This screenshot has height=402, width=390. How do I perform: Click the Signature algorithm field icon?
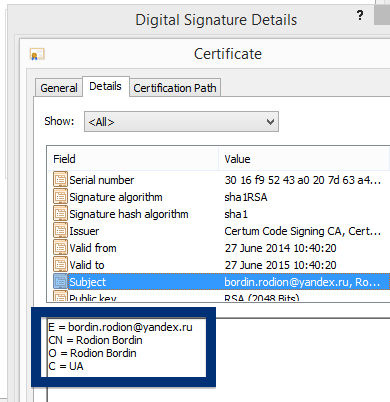tap(60, 197)
